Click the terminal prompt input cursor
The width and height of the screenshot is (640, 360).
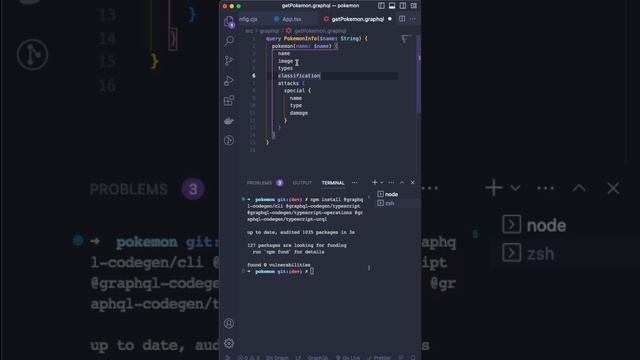click(312, 271)
